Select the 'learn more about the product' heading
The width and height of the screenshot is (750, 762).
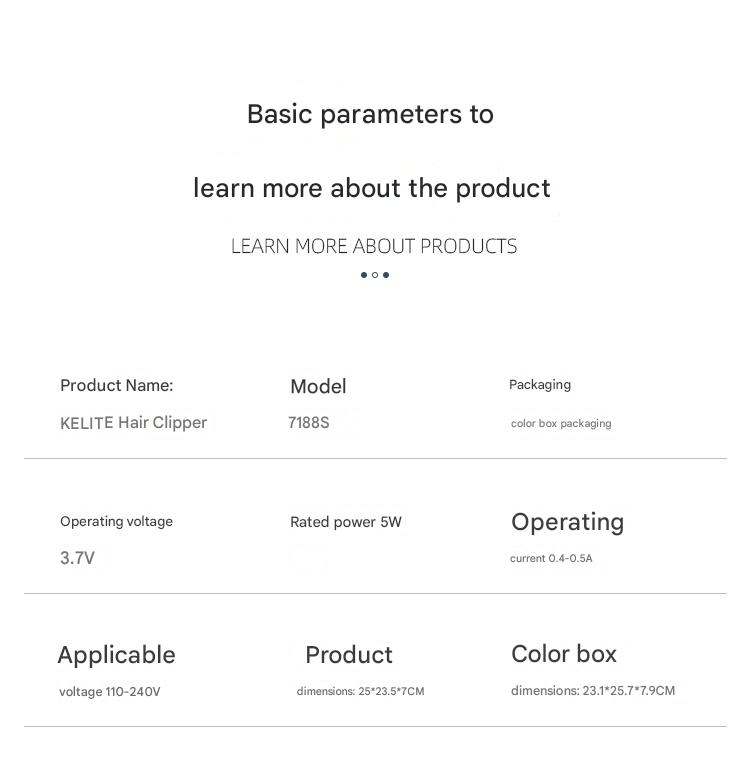[372, 188]
